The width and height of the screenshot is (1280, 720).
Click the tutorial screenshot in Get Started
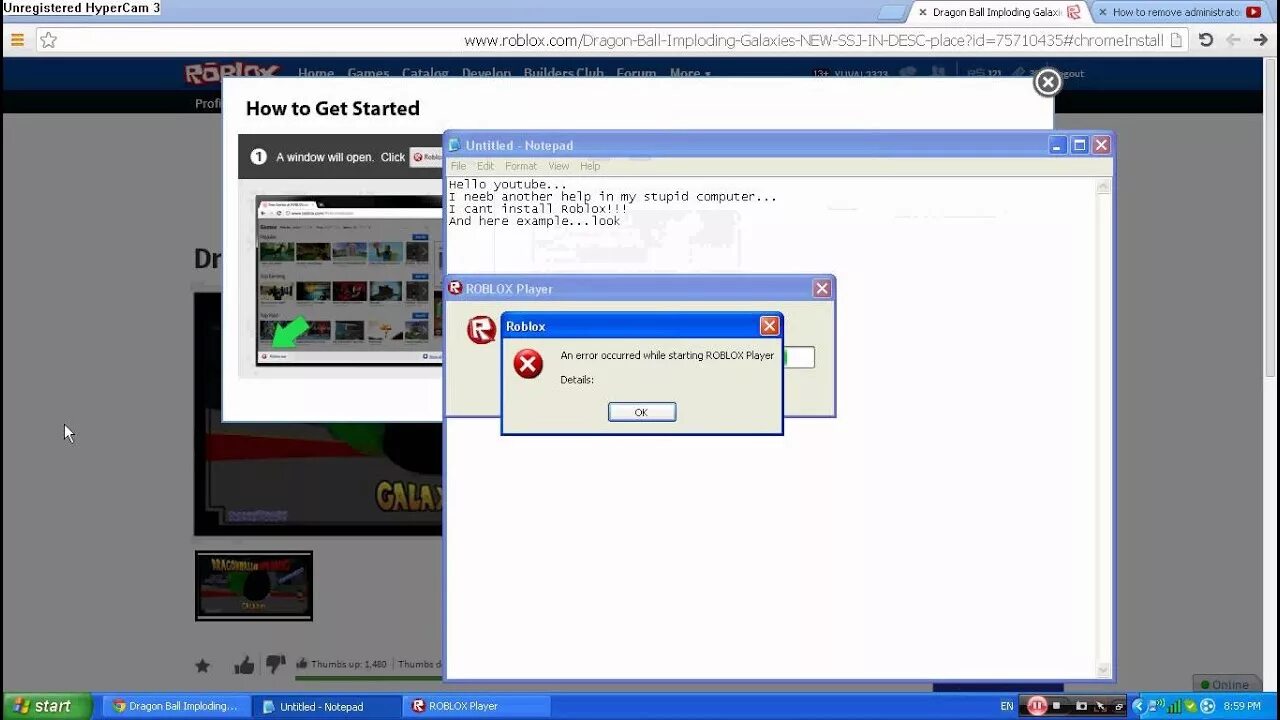[349, 281]
